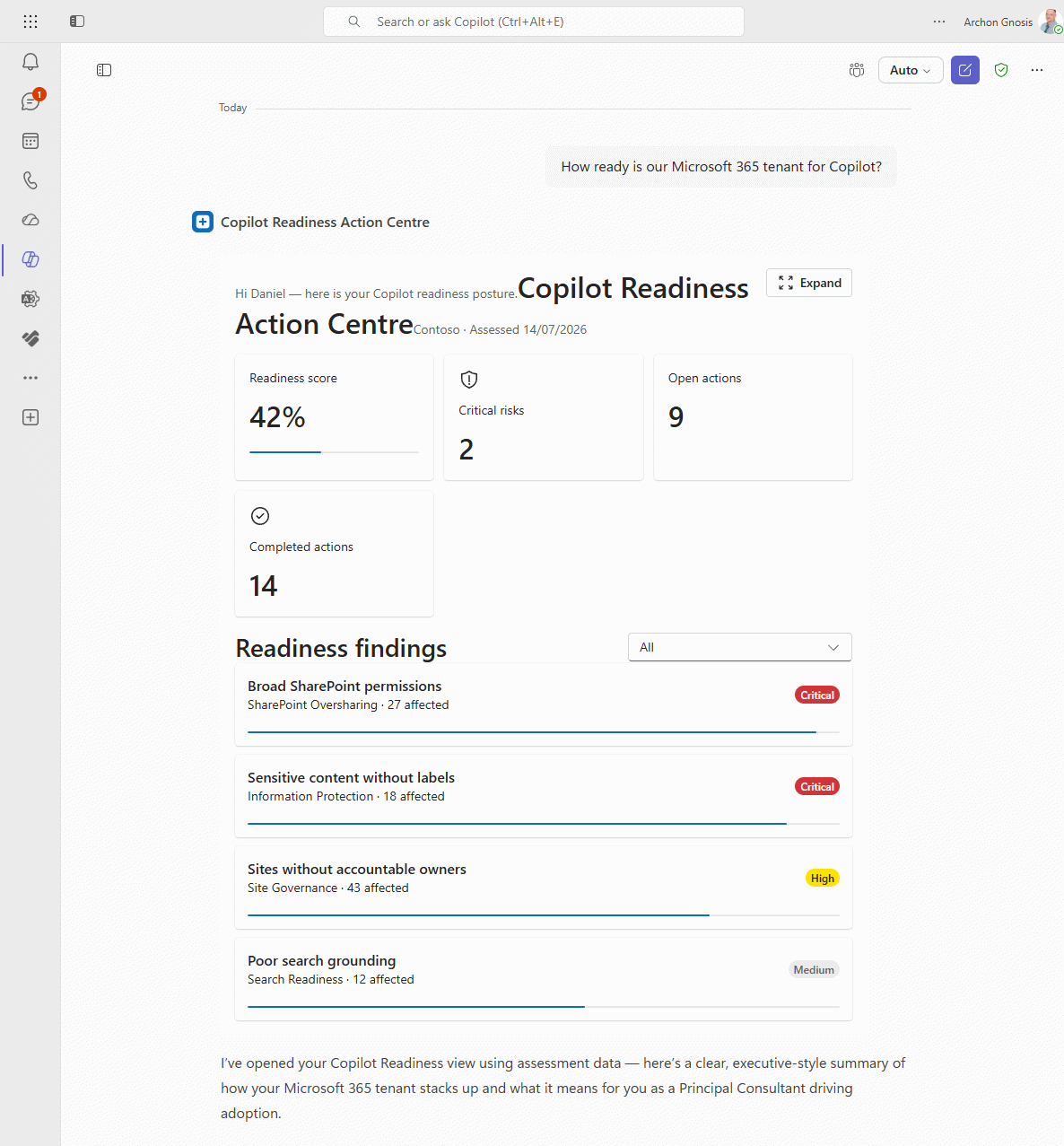Screen dimensions: 1064x1146
Task: Add an app with plus icon
Action: [31, 417]
